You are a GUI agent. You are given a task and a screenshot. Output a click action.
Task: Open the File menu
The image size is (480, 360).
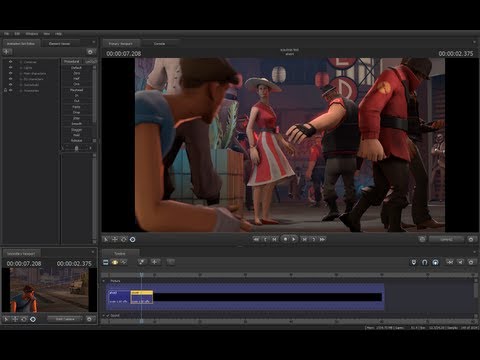7,34
